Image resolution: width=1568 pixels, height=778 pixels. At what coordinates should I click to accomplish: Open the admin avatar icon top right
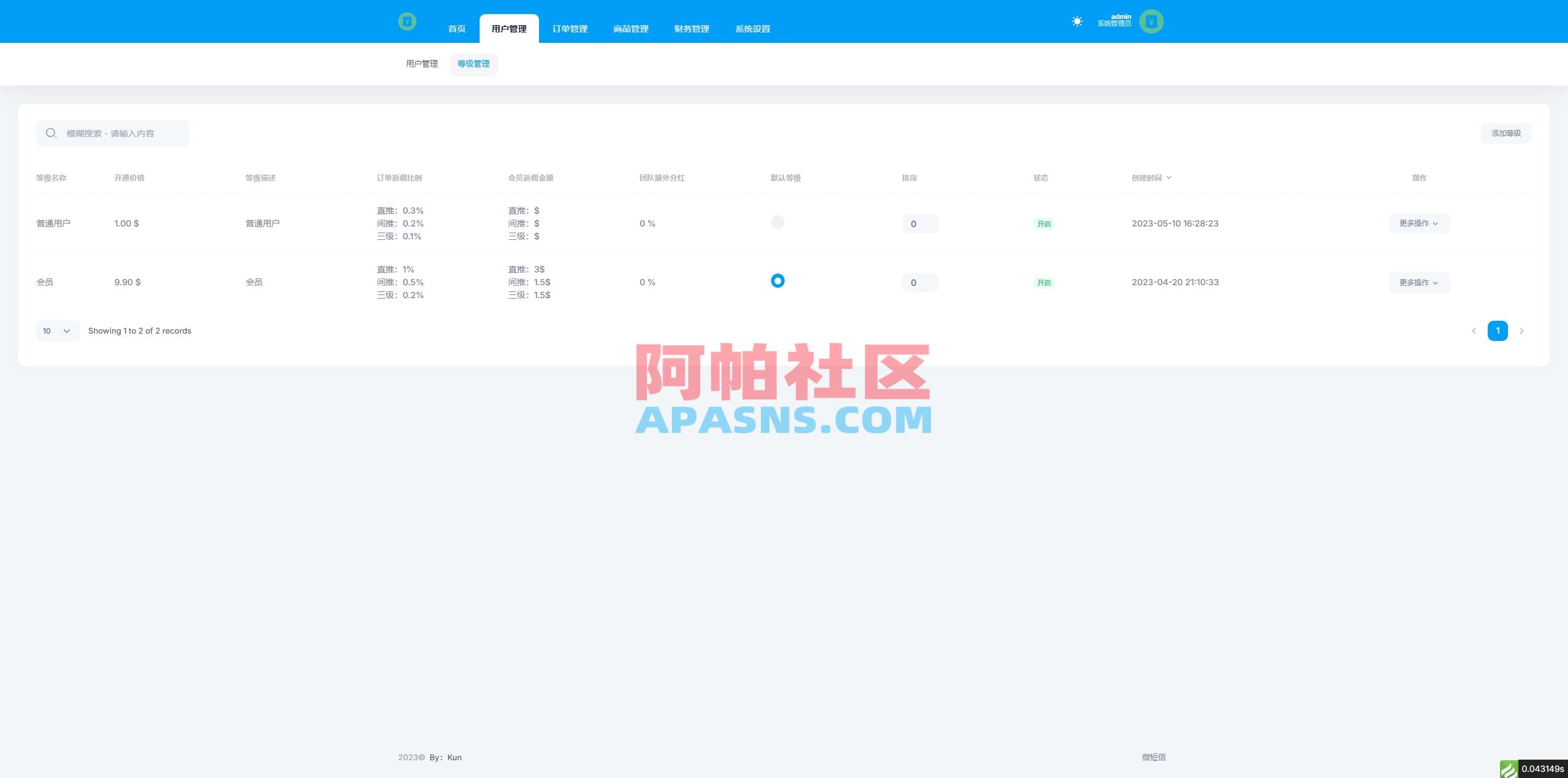[1151, 21]
